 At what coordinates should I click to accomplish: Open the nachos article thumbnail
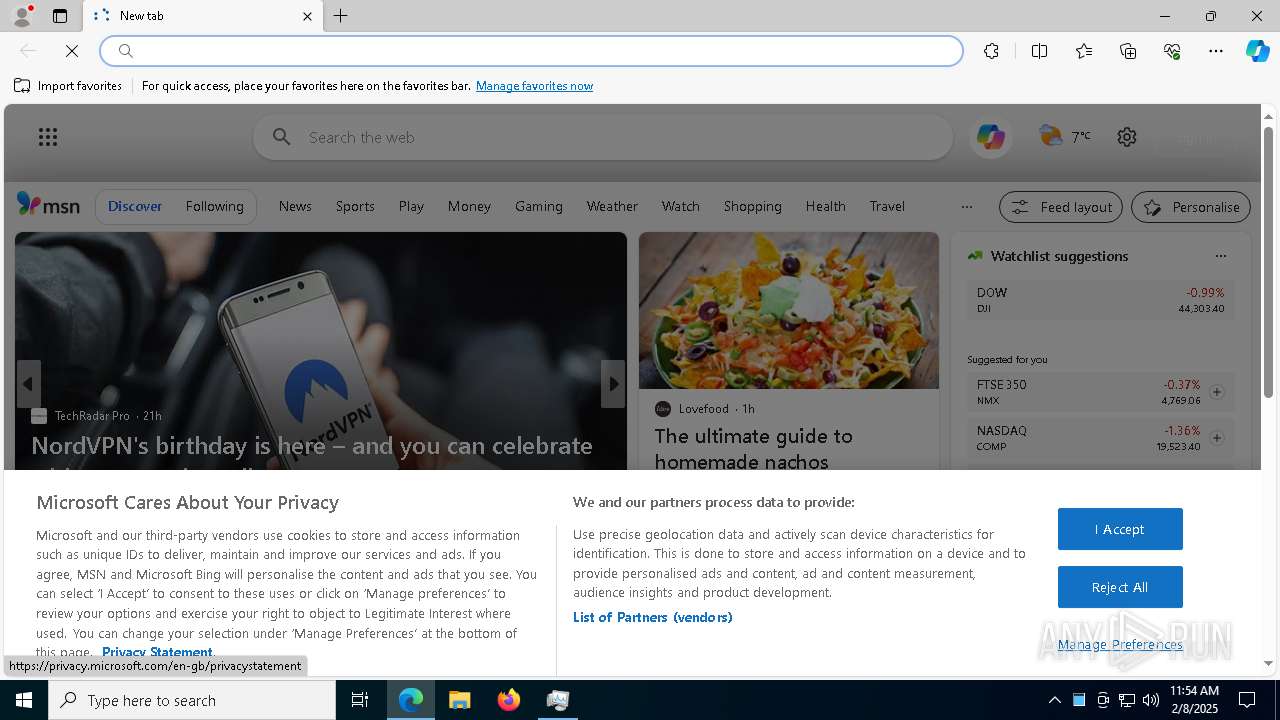click(x=789, y=311)
